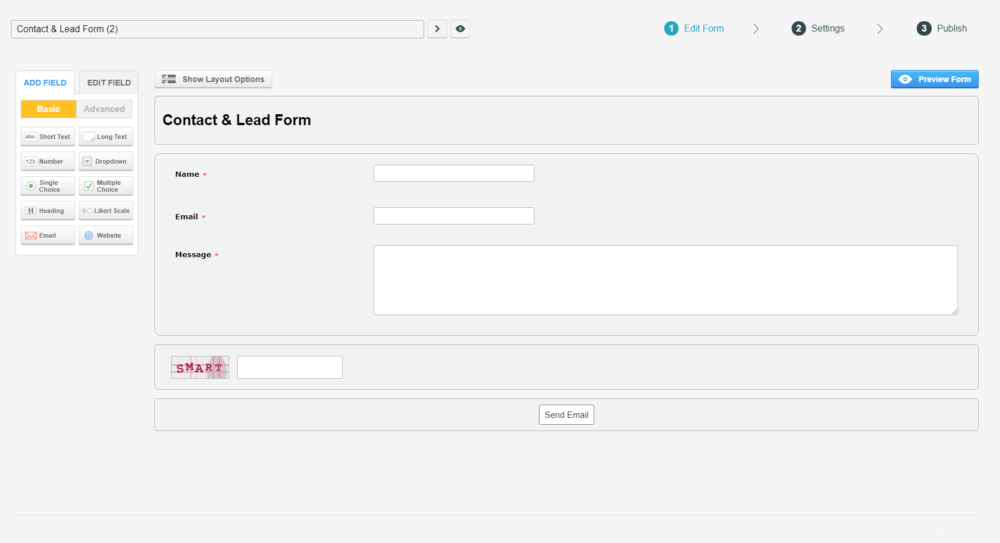
Task: Add a Dropdown field
Action: coord(106,161)
